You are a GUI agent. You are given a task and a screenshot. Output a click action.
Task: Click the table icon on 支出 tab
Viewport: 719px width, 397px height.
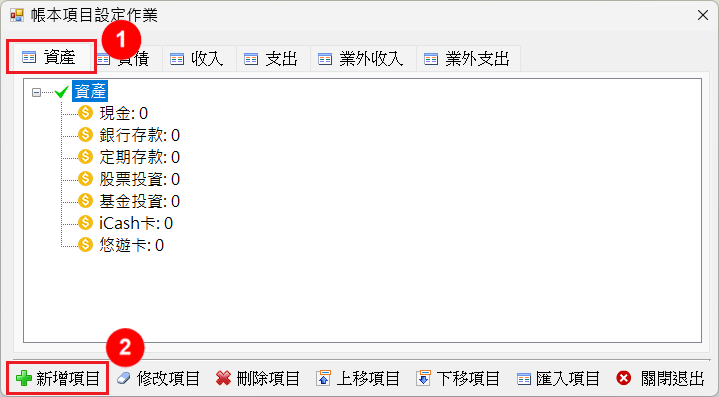click(x=251, y=59)
